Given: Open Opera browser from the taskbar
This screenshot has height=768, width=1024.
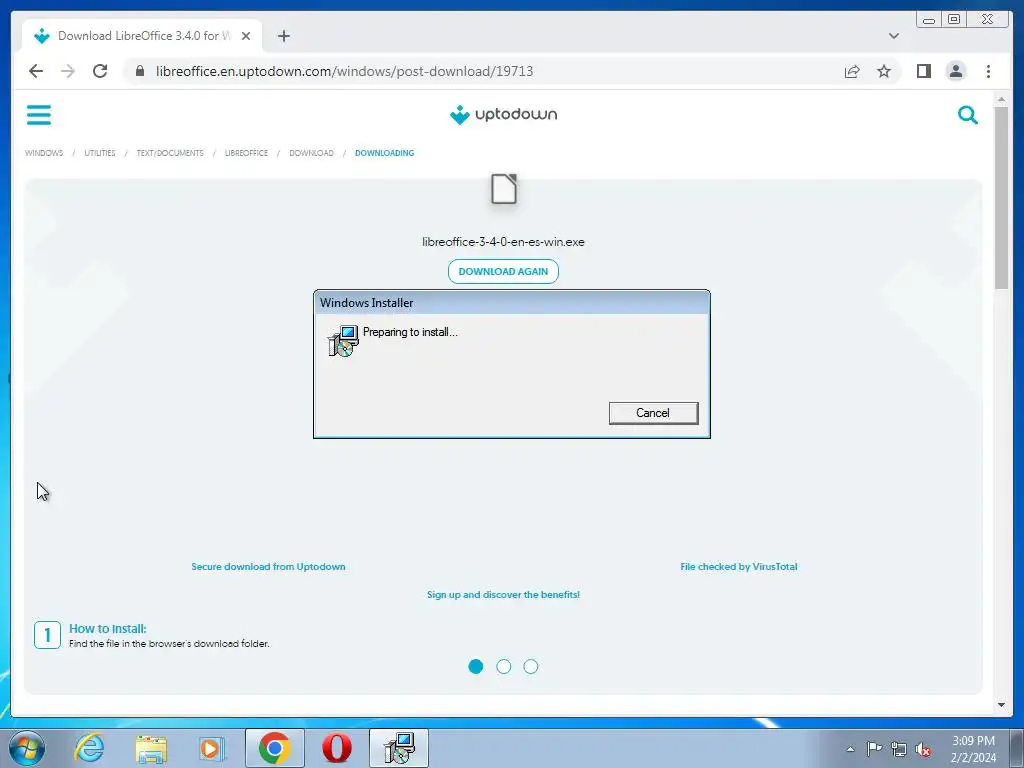Looking at the screenshot, I should 336,748.
